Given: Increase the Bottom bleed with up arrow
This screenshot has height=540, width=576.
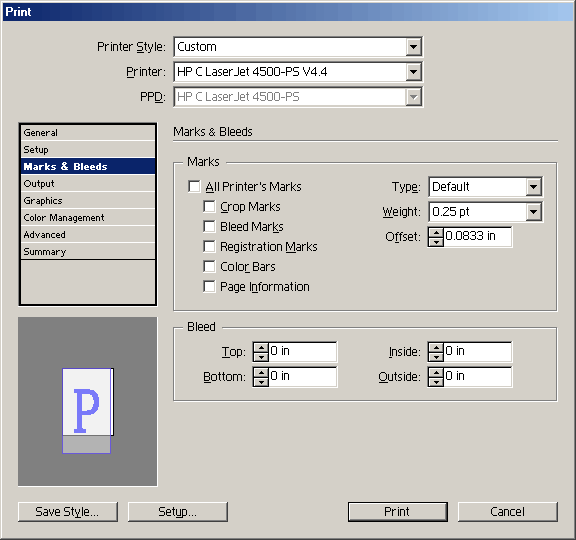Looking at the screenshot, I should coord(261,373).
